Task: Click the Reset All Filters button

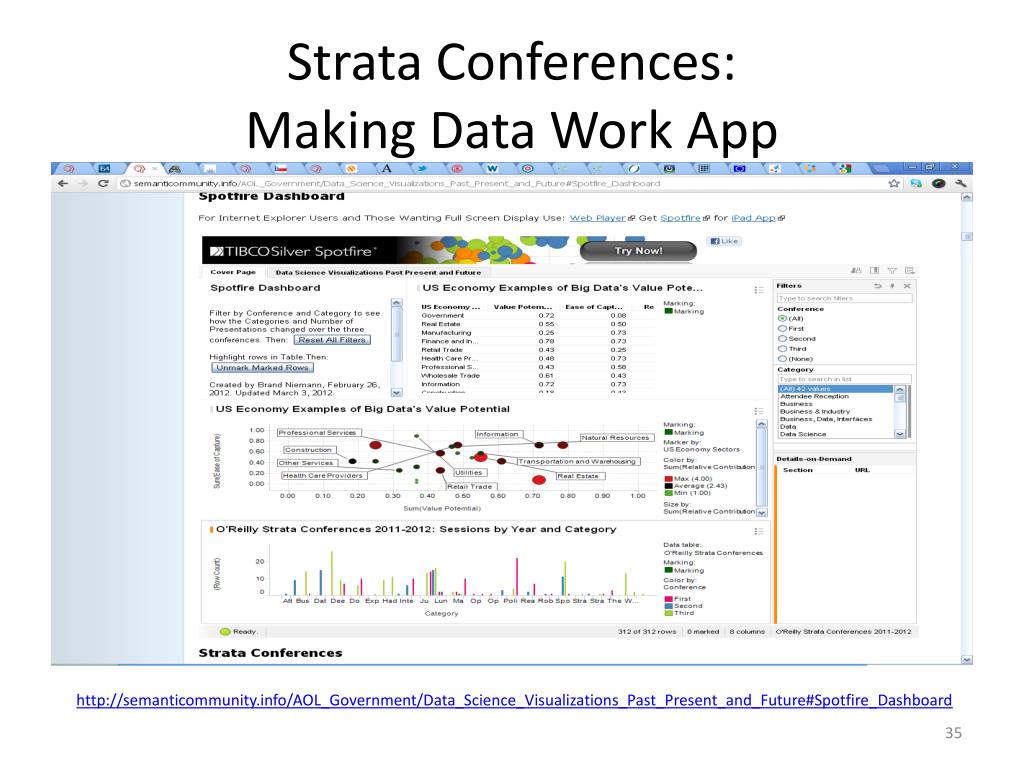Action: 332,340
